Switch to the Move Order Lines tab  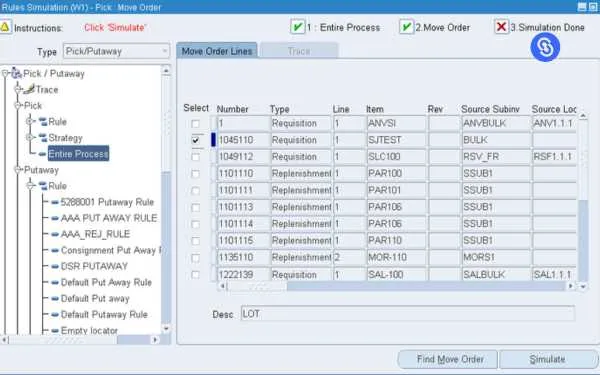(217, 51)
